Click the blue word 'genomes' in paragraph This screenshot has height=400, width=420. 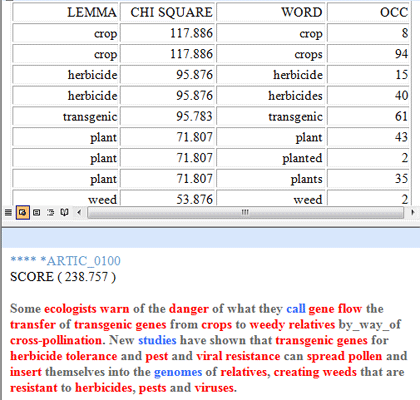point(178,372)
